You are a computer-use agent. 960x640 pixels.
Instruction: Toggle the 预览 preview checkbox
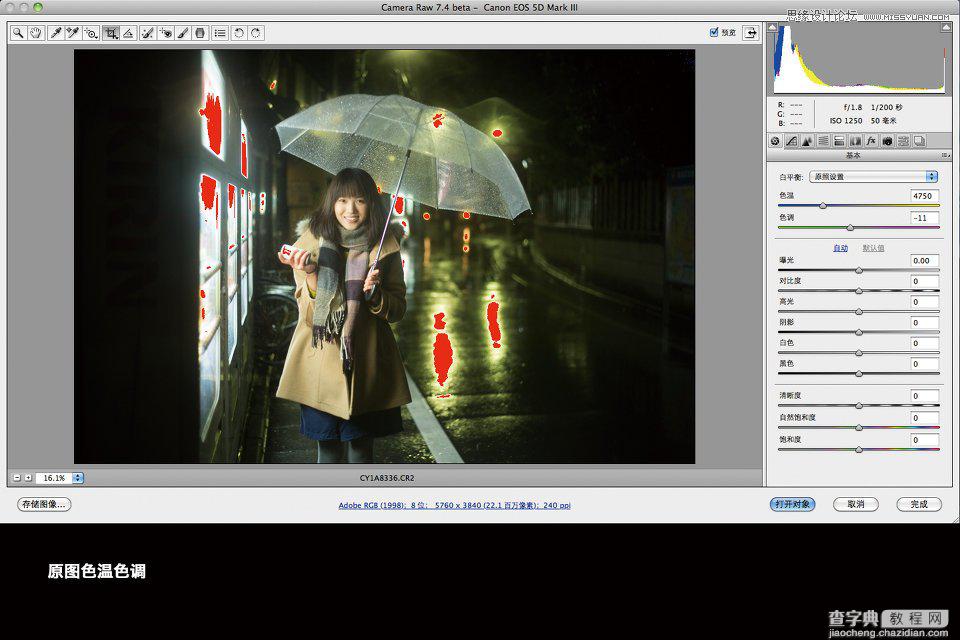[x=713, y=32]
